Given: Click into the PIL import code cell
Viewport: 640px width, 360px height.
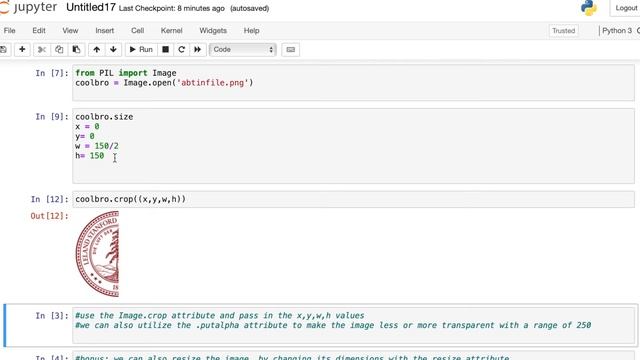Looking at the screenshot, I should [353, 82].
